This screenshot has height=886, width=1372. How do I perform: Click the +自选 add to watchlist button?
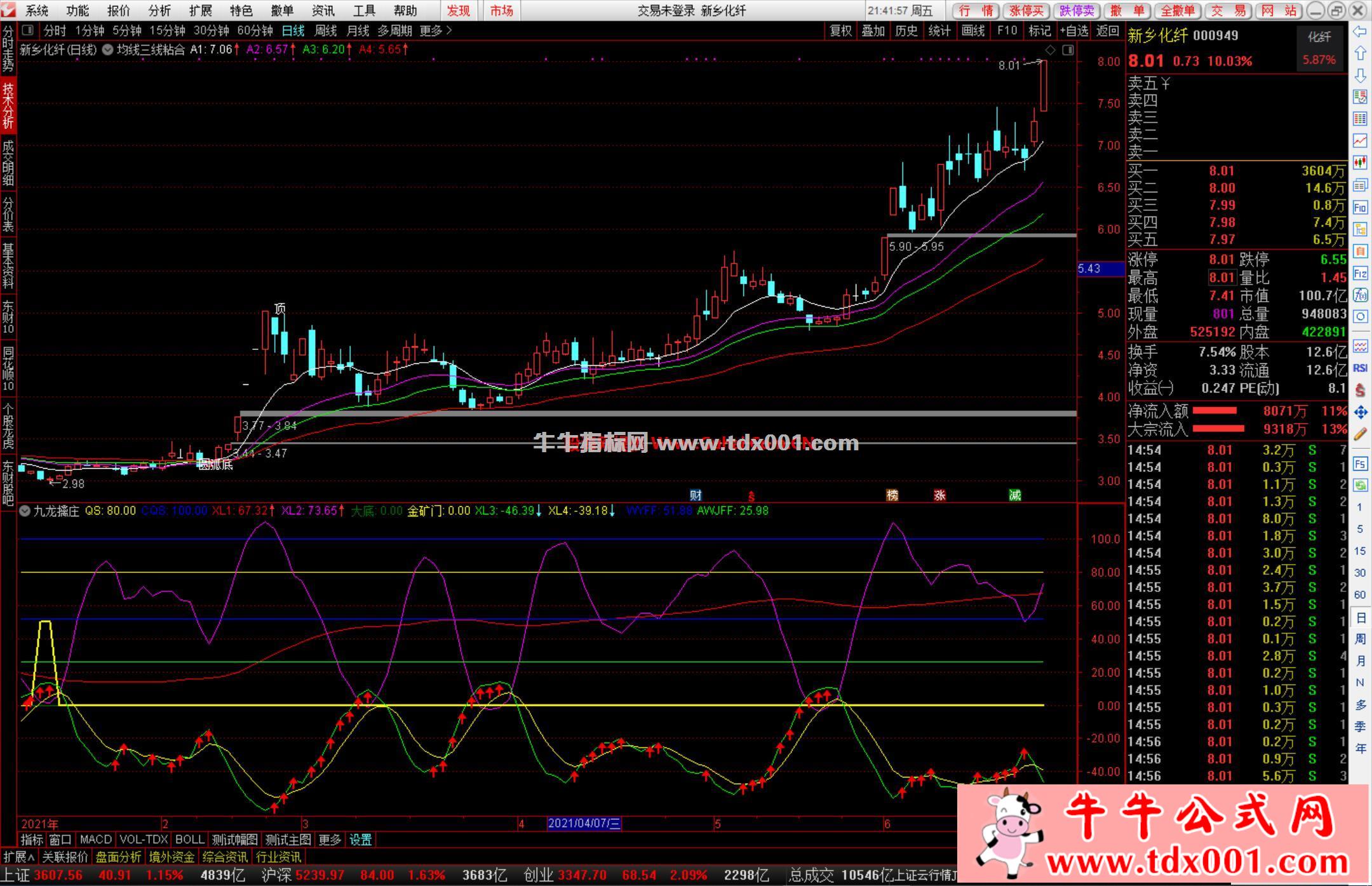[x=1074, y=30]
